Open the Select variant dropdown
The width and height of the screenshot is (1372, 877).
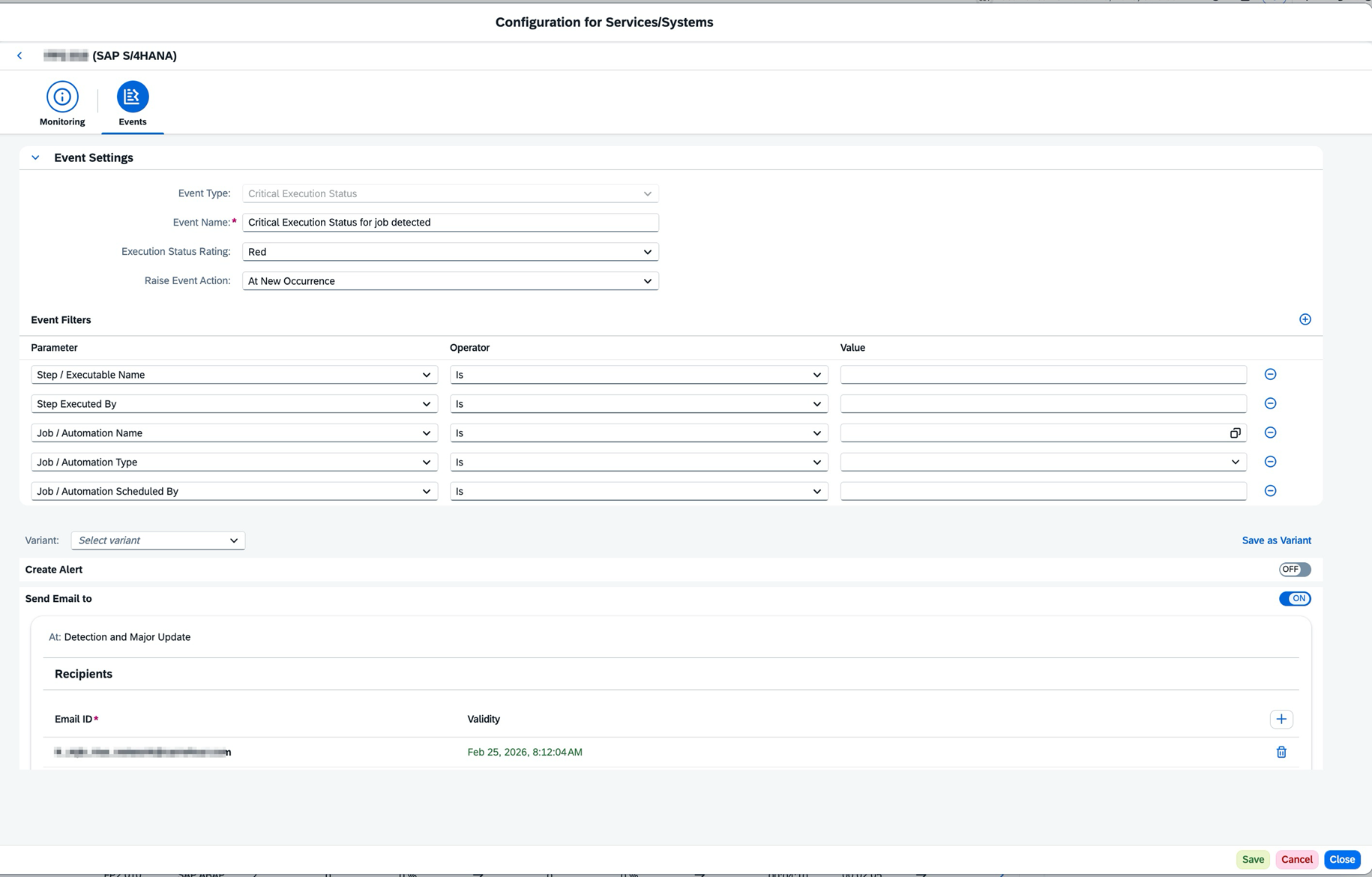click(158, 540)
